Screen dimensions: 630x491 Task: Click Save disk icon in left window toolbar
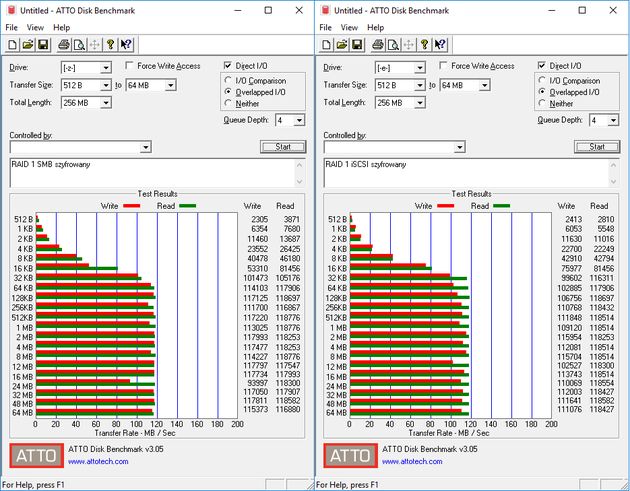click(x=43, y=45)
